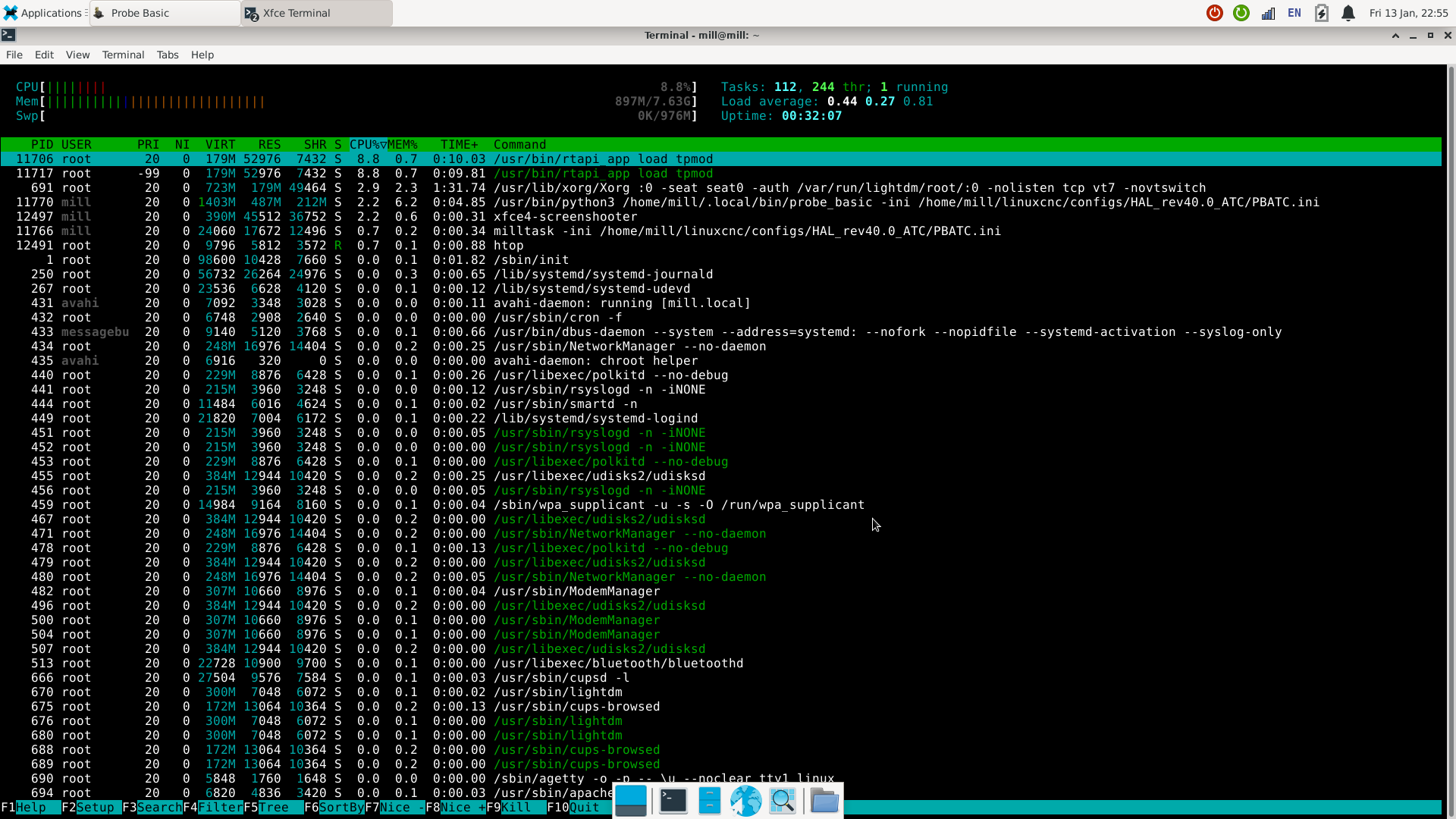Open the Edit menu
This screenshot has width=1456, height=819.
(x=44, y=55)
